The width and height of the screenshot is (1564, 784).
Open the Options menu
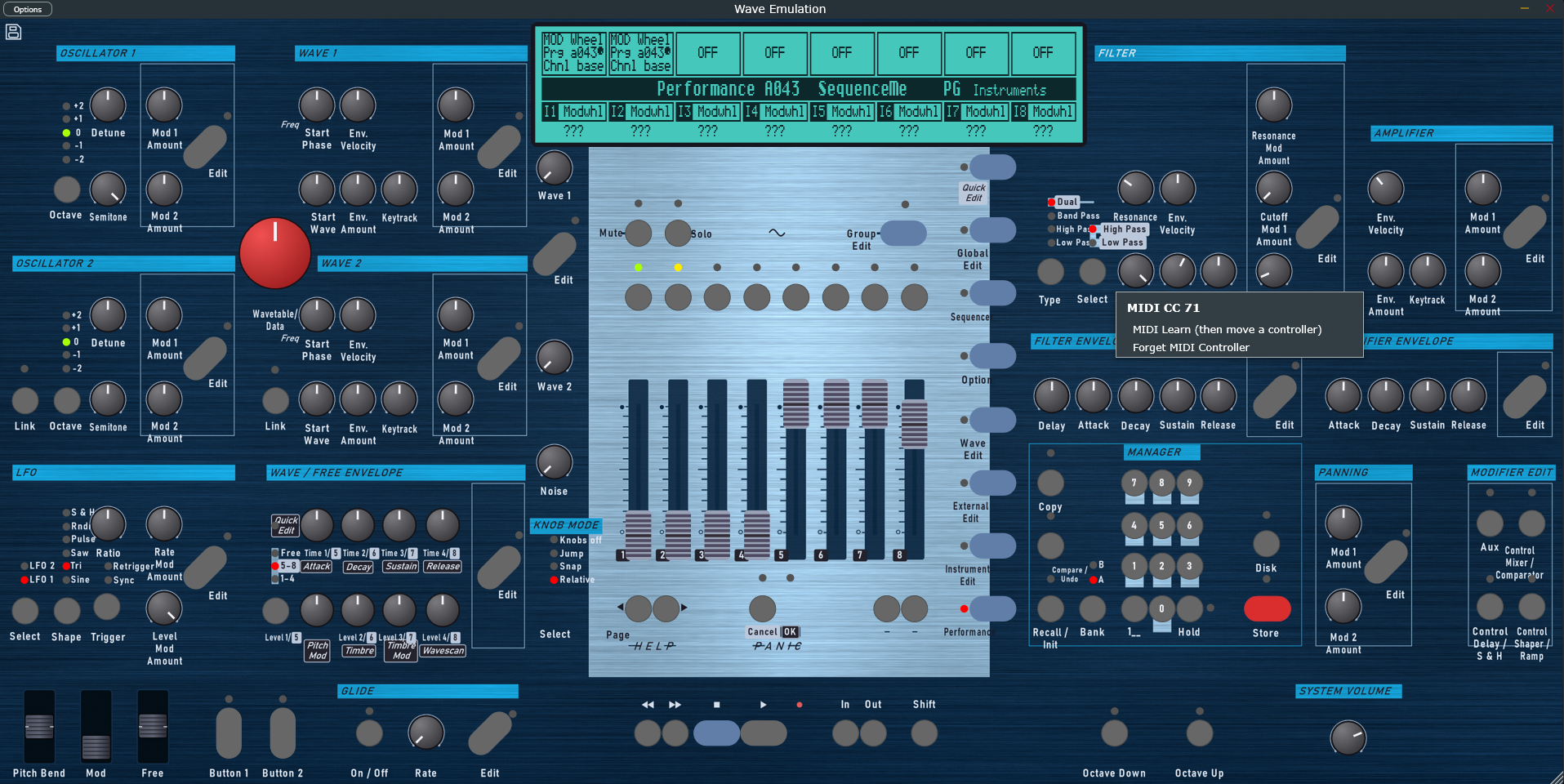[28, 9]
